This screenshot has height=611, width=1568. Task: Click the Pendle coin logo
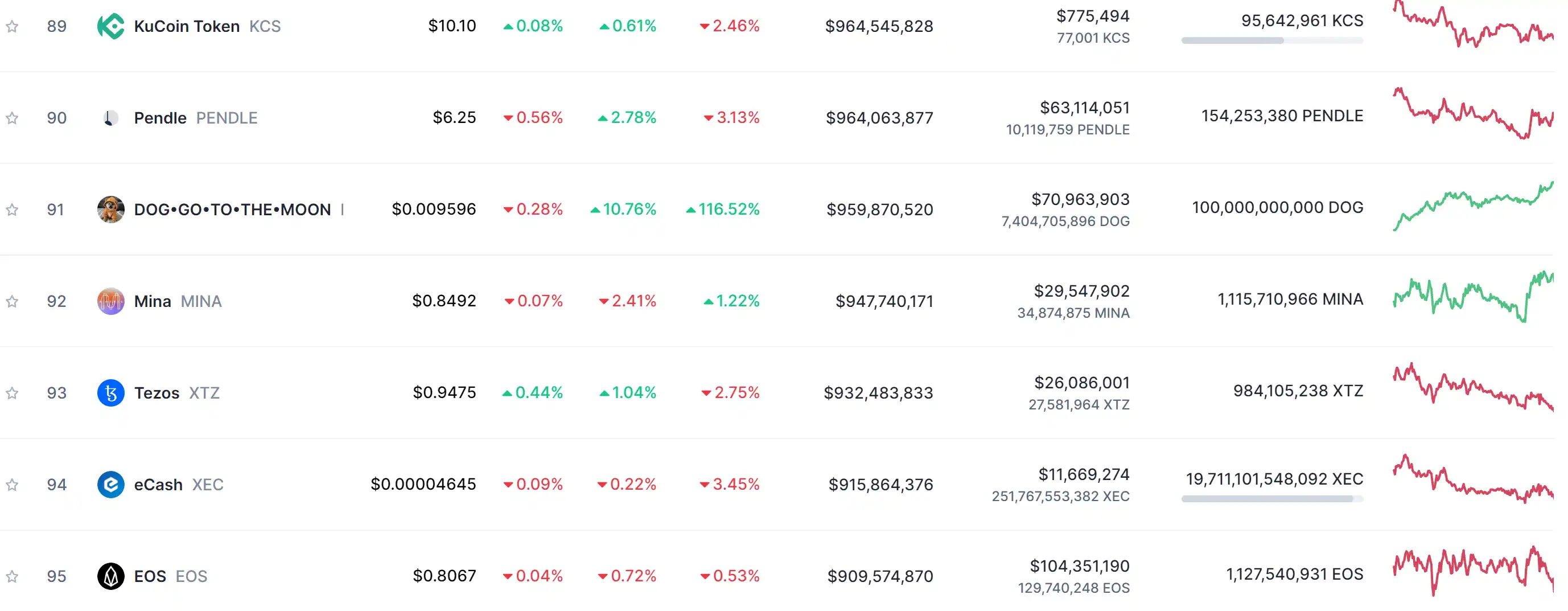pyautogui.click(x=111, y=117)
